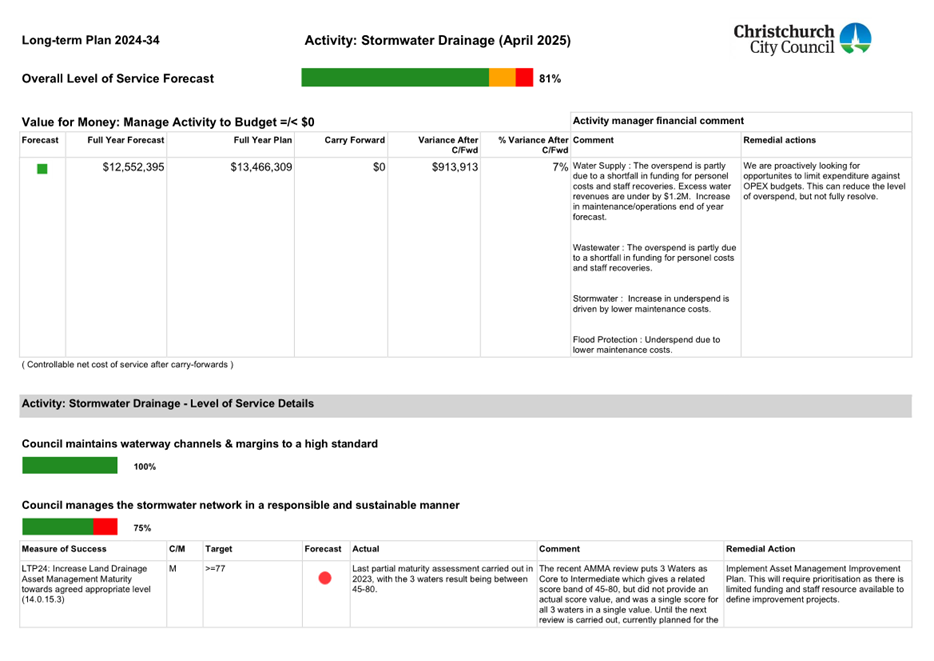The image size is (934, 661).
Task: Click the orange segment of the overall forecast bar
Action: tap(502, 78)
